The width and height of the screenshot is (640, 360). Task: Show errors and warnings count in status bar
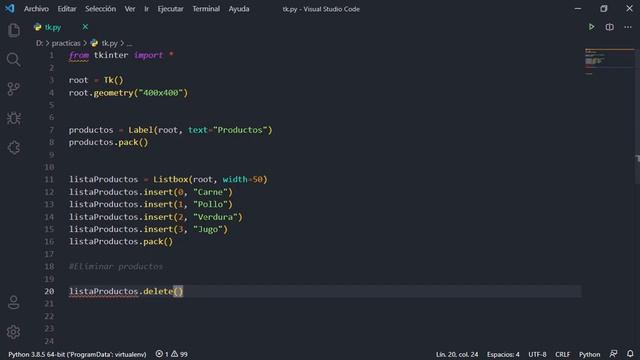click(x=171, y=354)
